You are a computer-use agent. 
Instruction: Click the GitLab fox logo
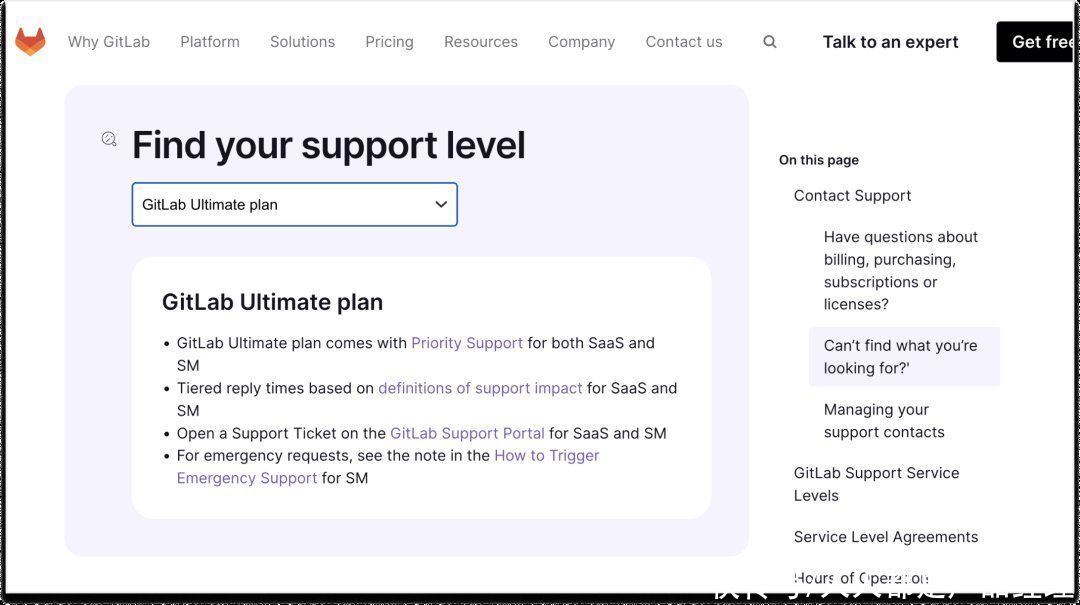(30, 41)
